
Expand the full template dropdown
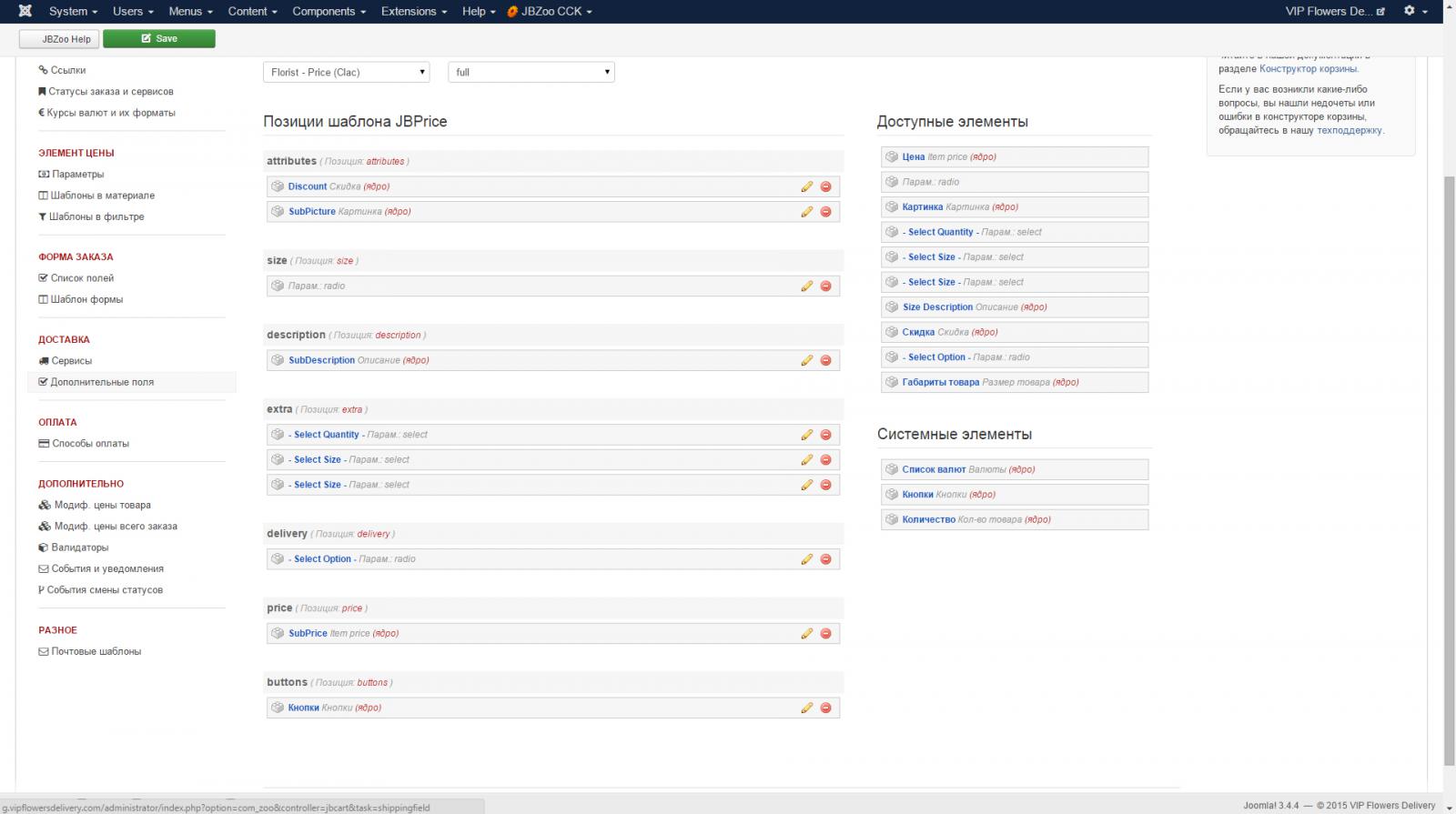tap(531, 72)
